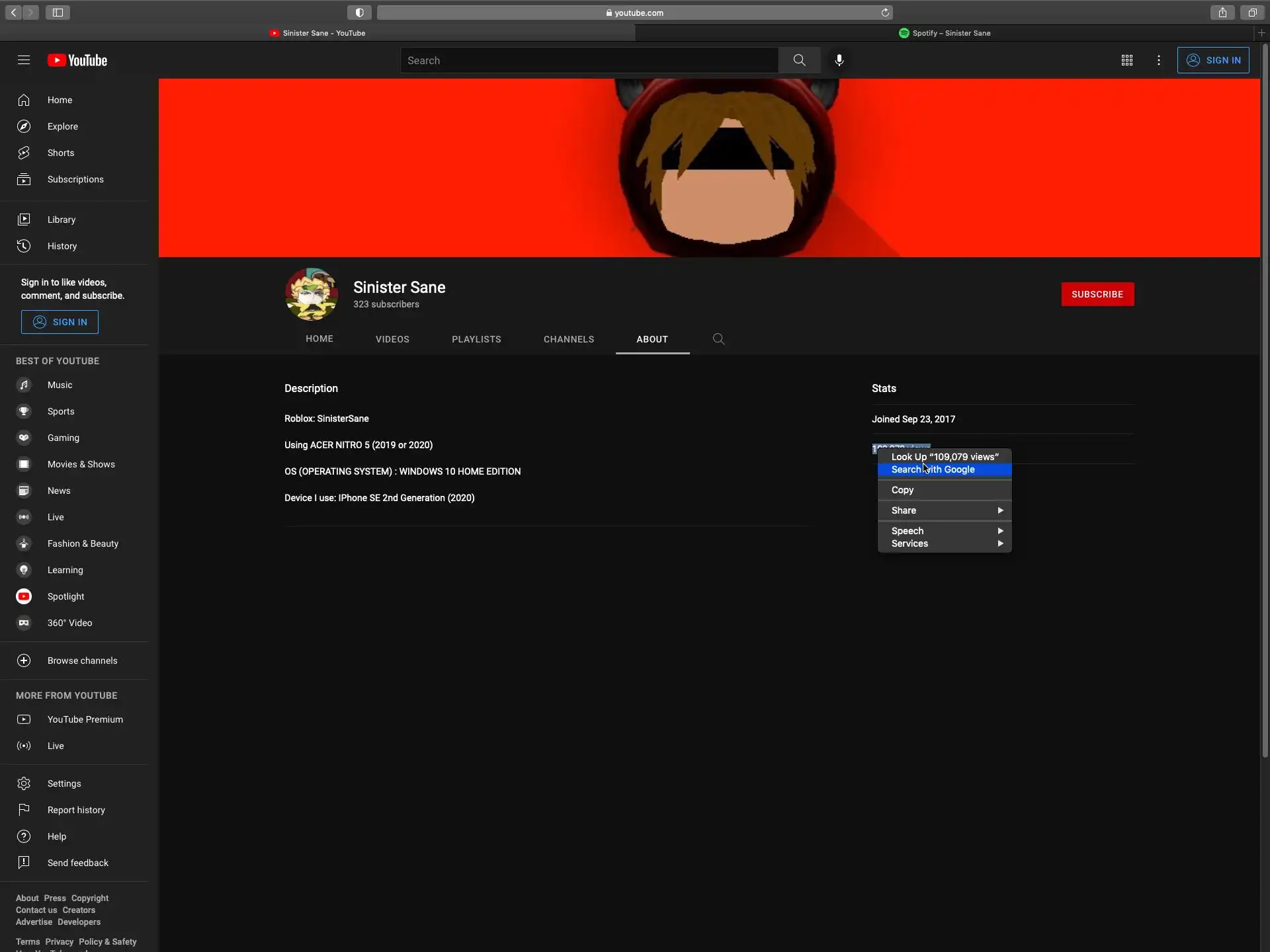Viewport: 1270px width, 952px height.
Task: Click the microphone voice search icon
Action: click(839, 60)
